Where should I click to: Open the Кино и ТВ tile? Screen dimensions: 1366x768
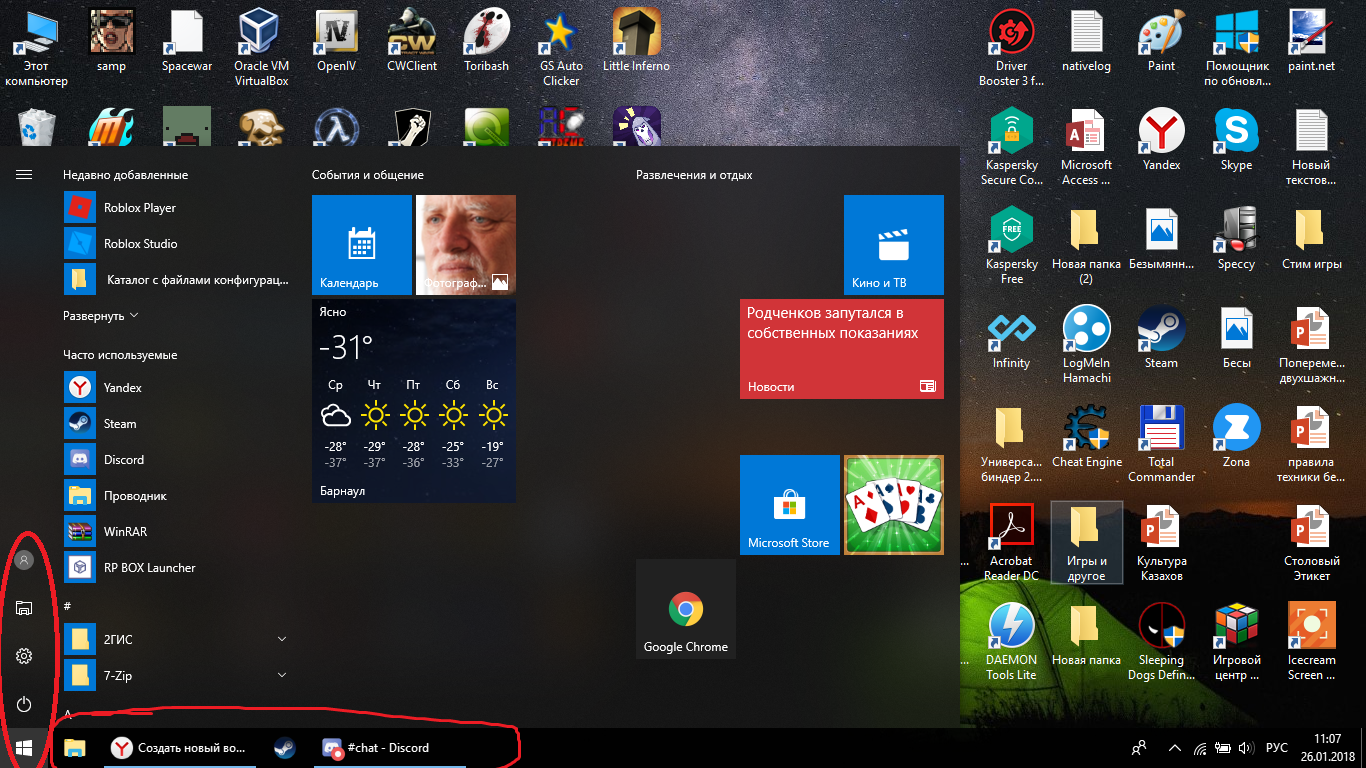[894, 245]
